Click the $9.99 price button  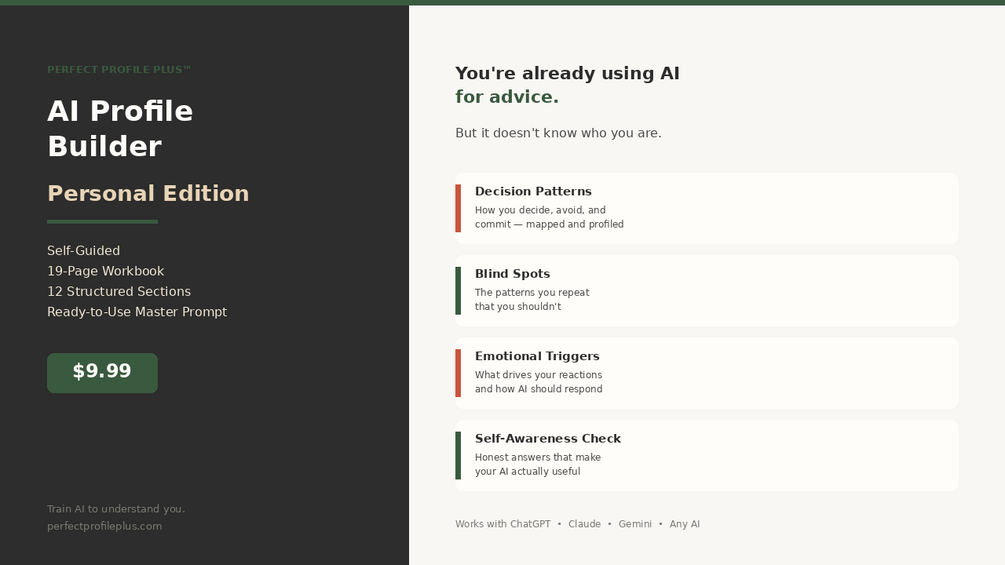tap(102, 372)
